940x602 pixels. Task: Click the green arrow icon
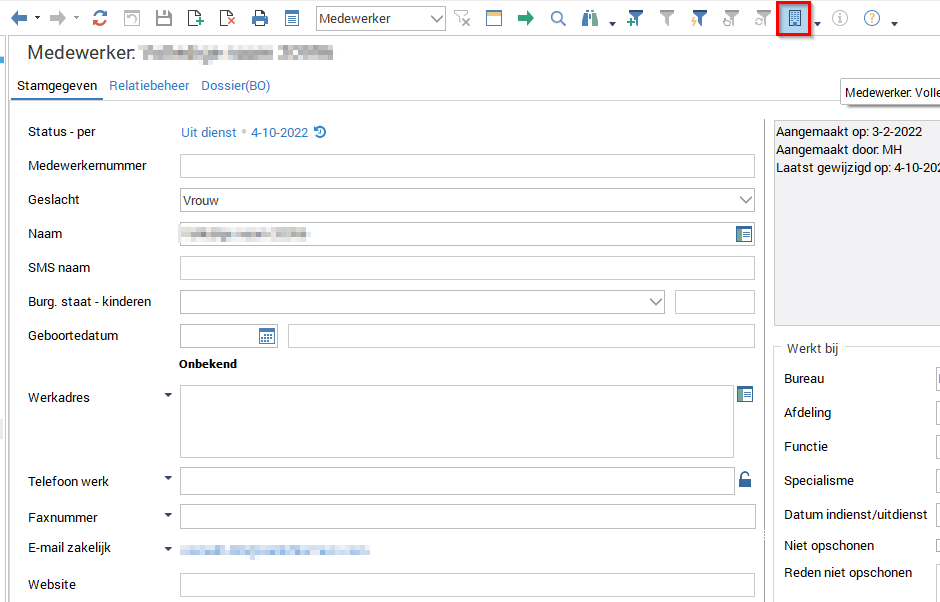pyautogui.click(x=526, y=18)
